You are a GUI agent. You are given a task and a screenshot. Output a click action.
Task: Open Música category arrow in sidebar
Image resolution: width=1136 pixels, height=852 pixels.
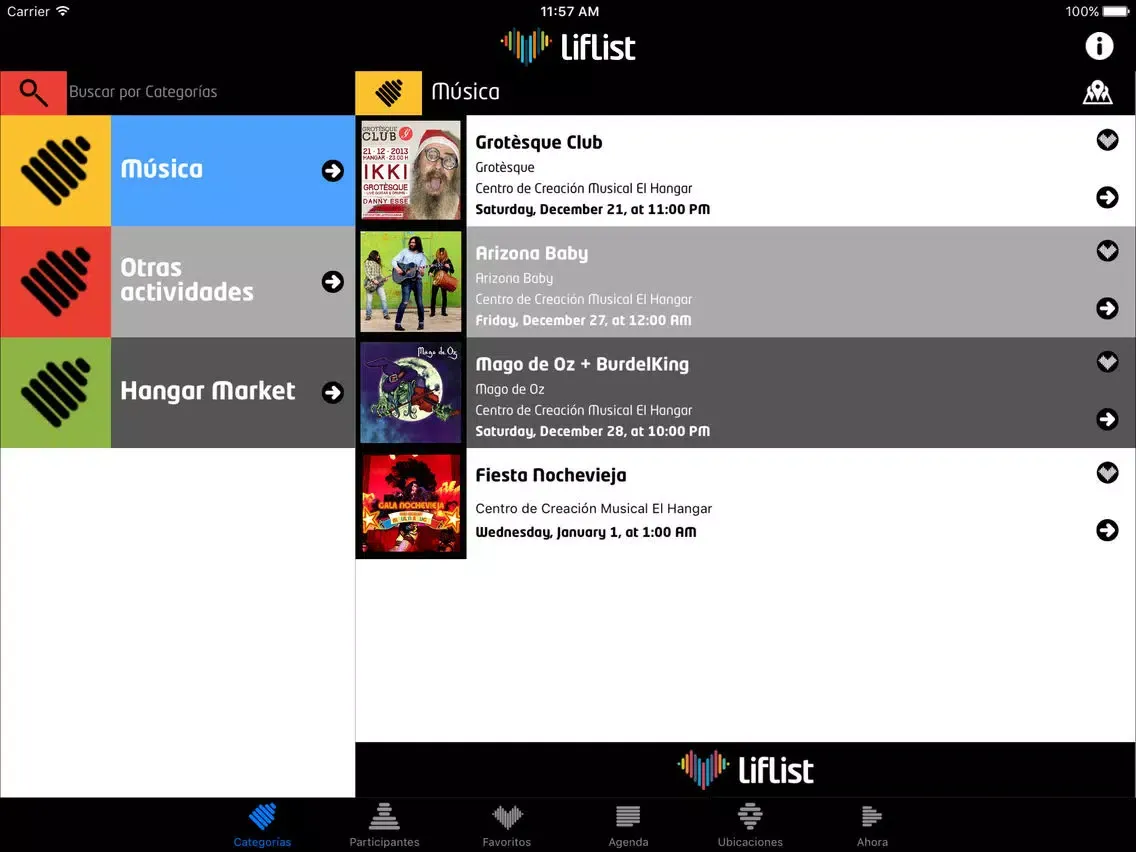[x=333, y=171]
